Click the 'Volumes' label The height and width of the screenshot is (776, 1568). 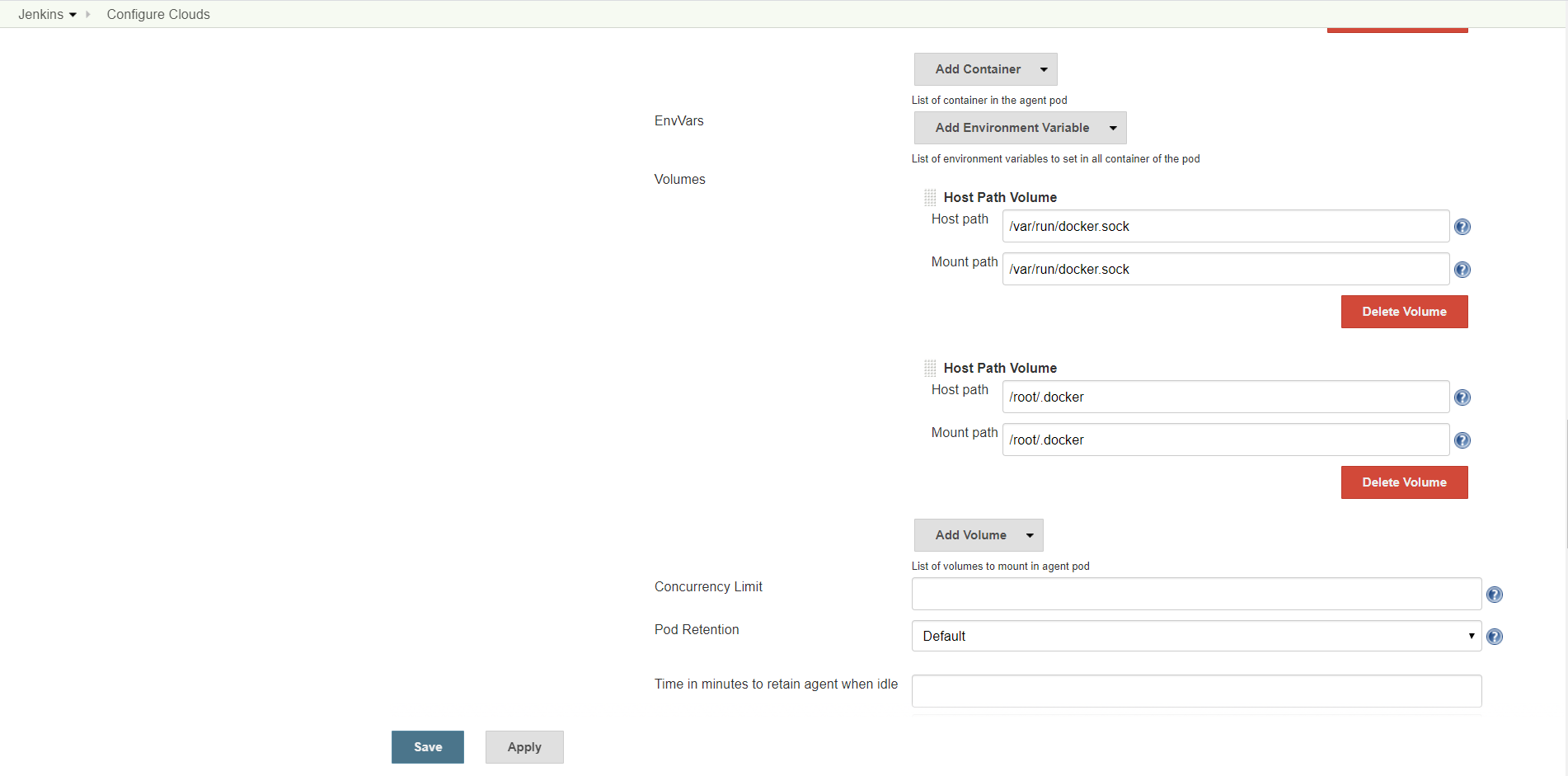pos(680,180)
